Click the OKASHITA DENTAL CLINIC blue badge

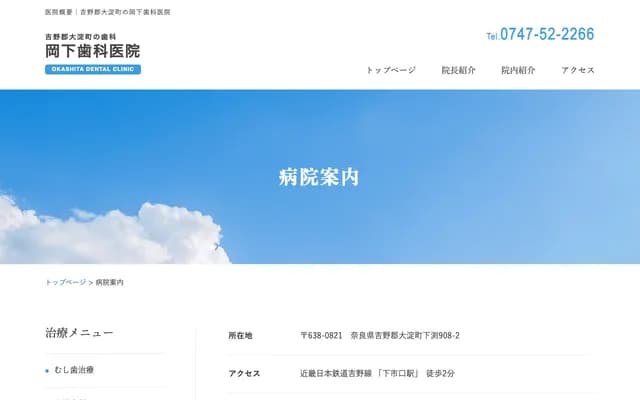93,69
